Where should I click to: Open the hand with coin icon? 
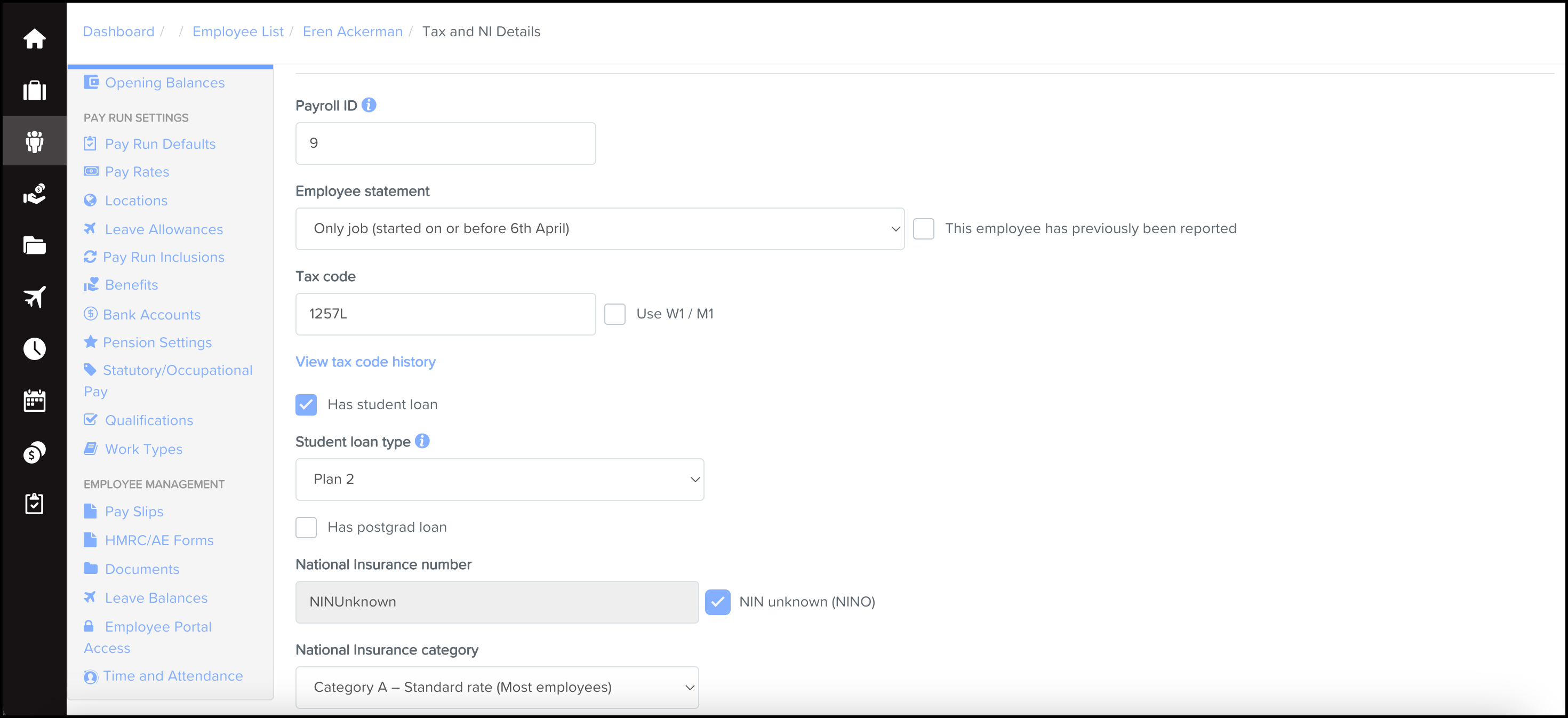(34, 194)
